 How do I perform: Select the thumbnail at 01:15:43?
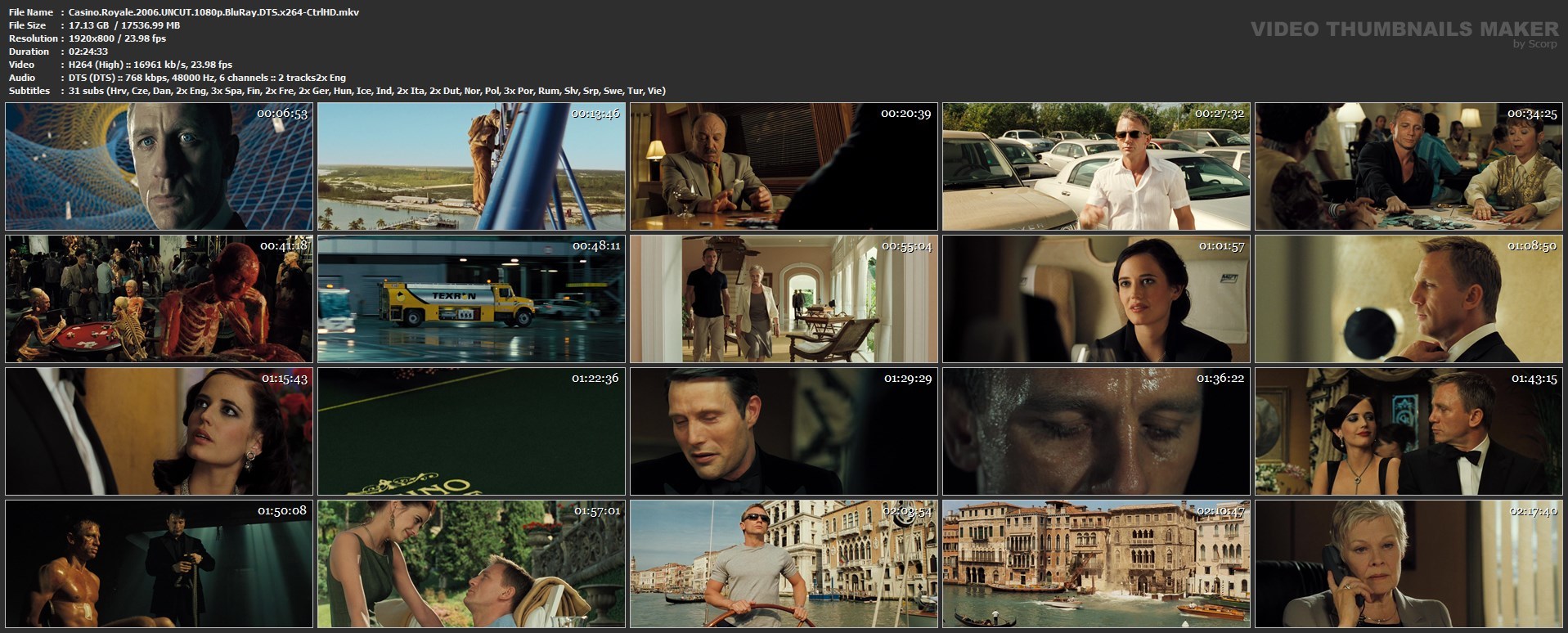[x=159, y=432]
